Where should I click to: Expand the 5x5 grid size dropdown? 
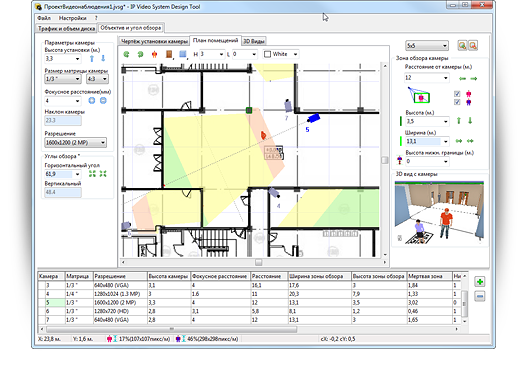(x=427, y=46)
